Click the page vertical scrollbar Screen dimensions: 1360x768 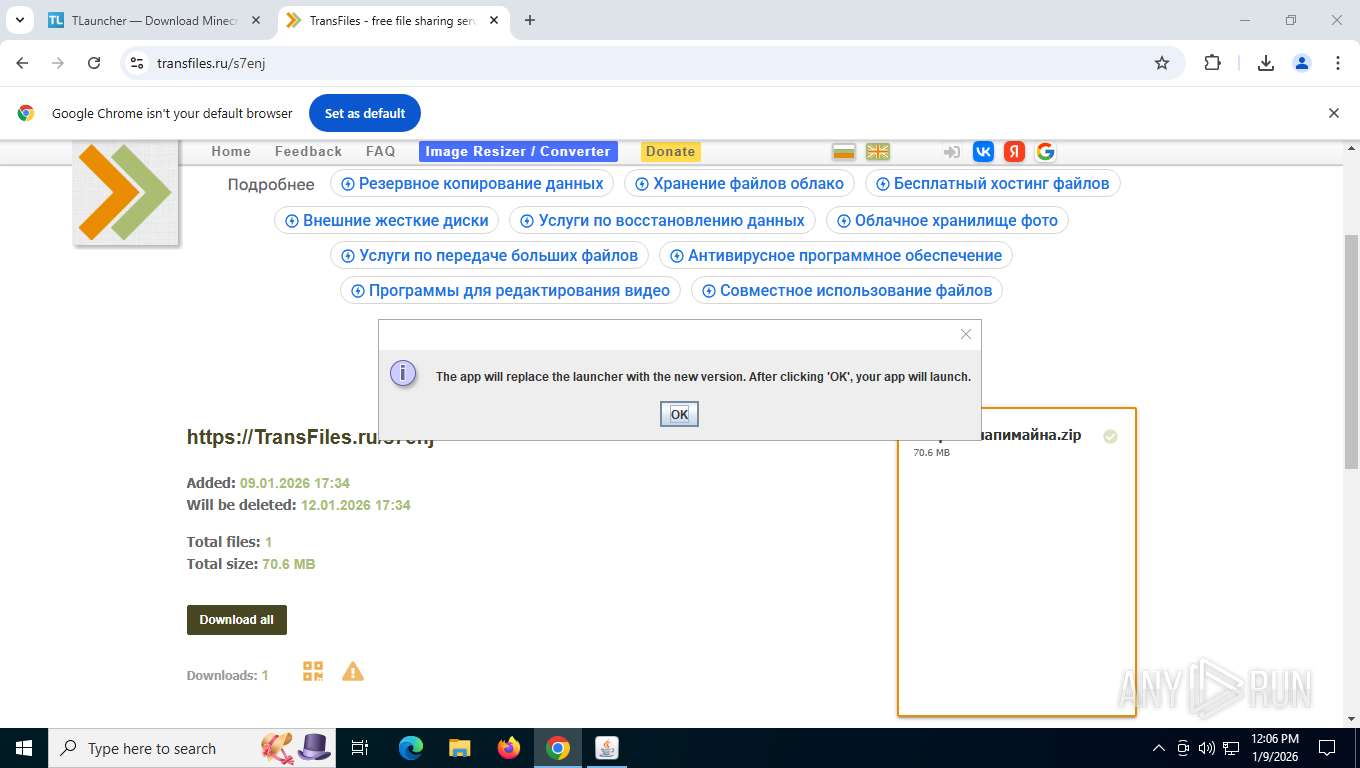(x=1352, y=350)
